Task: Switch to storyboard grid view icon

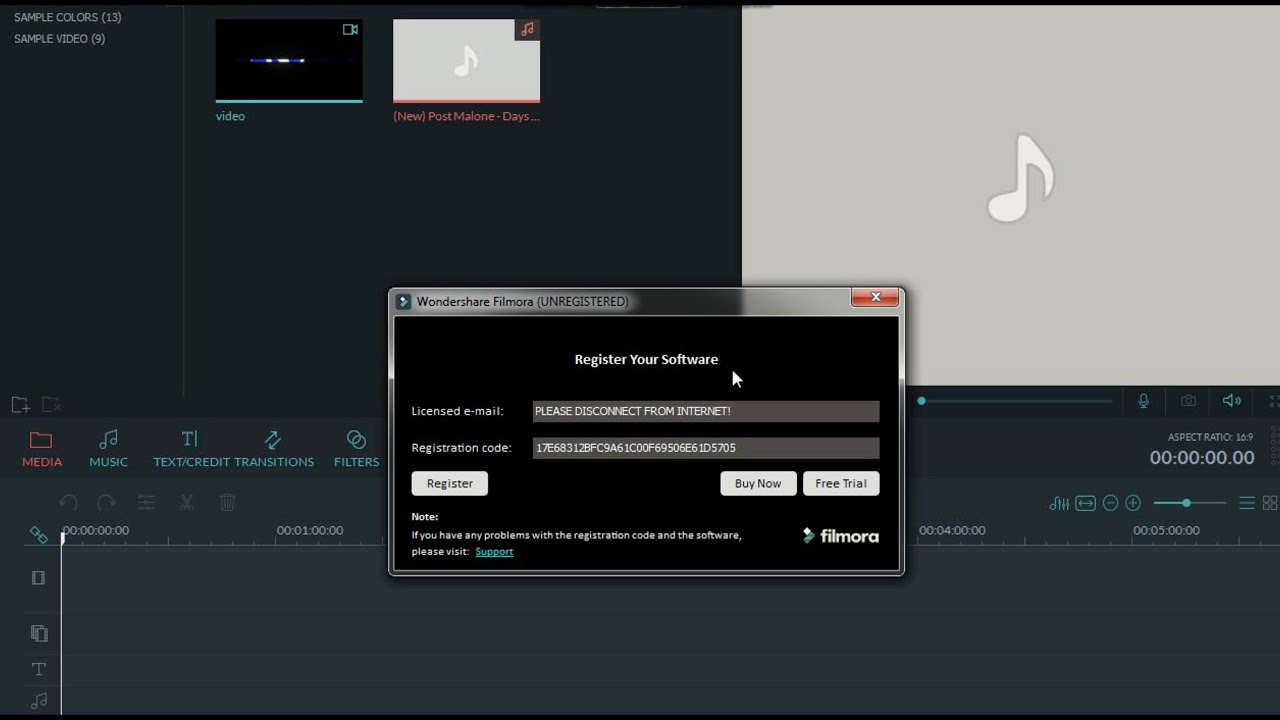Action: 1270,504
